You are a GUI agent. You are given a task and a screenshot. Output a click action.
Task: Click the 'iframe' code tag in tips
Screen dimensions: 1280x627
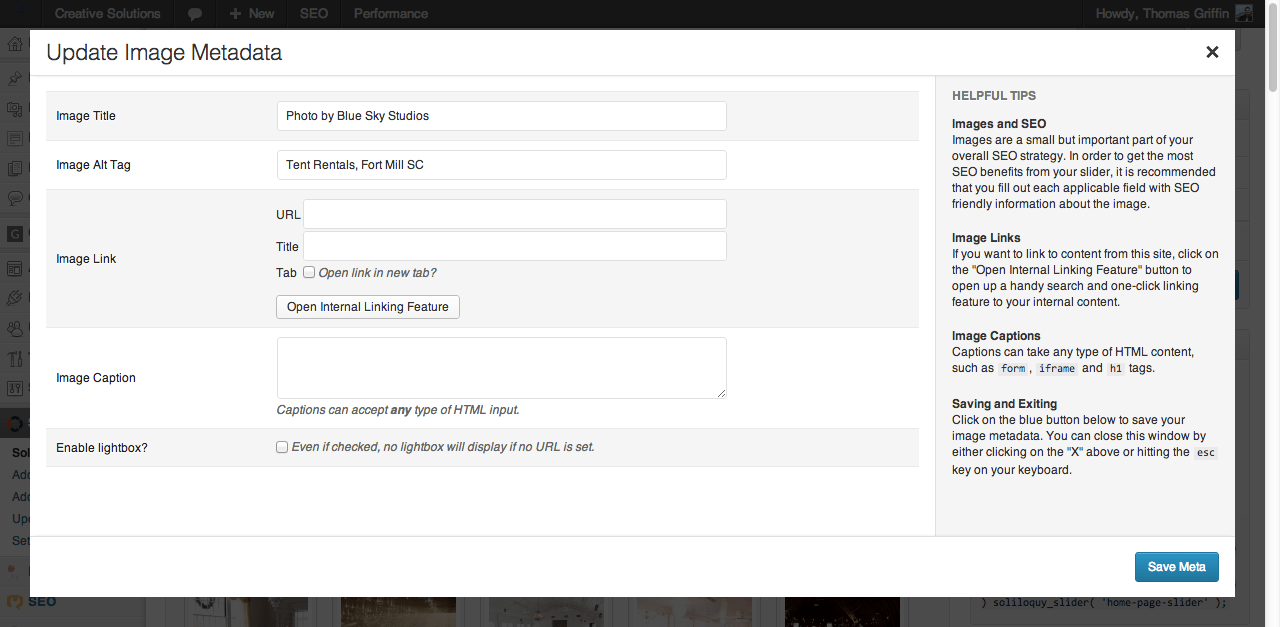point(1057,369)
